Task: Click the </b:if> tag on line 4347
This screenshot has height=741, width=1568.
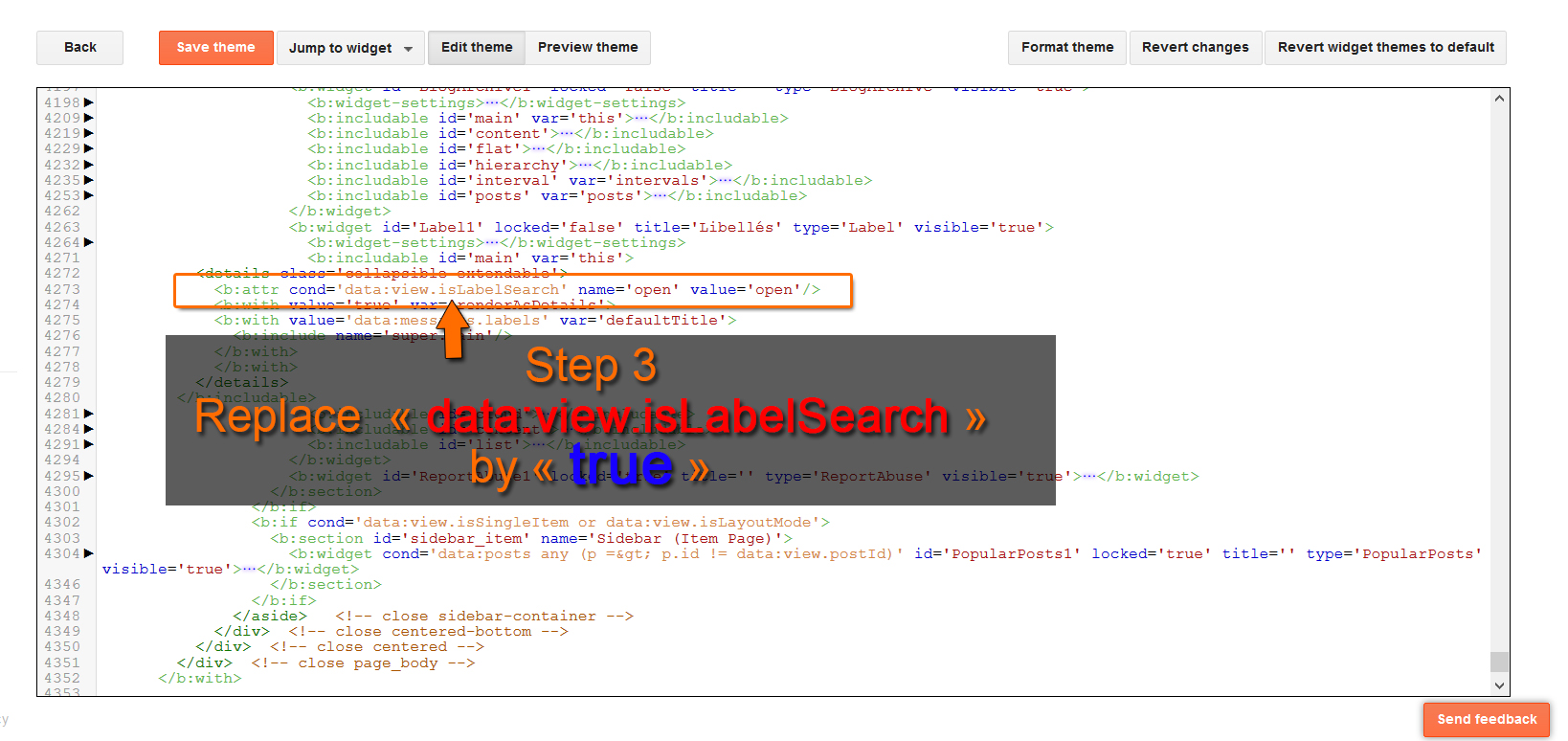Action: pos(283,600)
